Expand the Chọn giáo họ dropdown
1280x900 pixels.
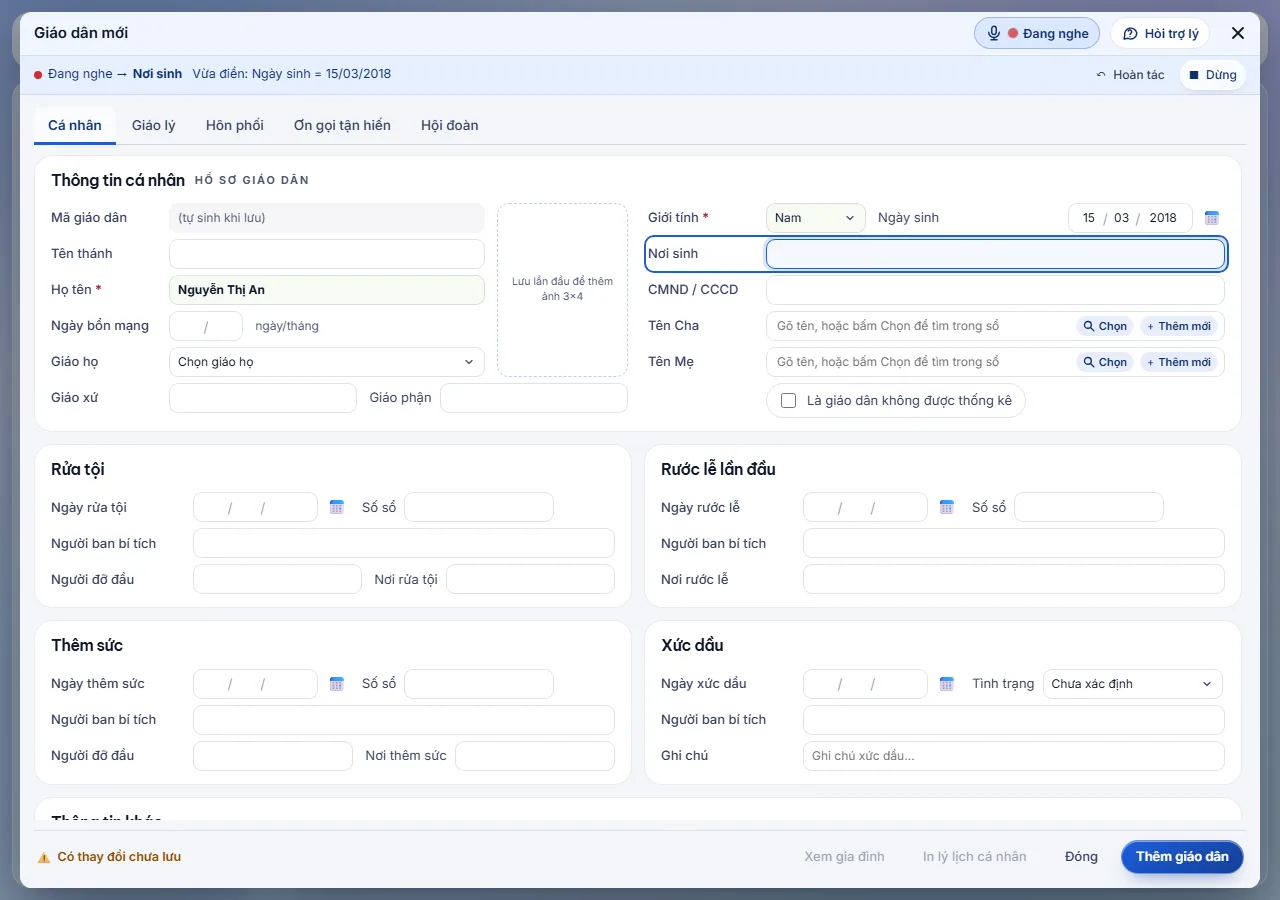point(327,362)
